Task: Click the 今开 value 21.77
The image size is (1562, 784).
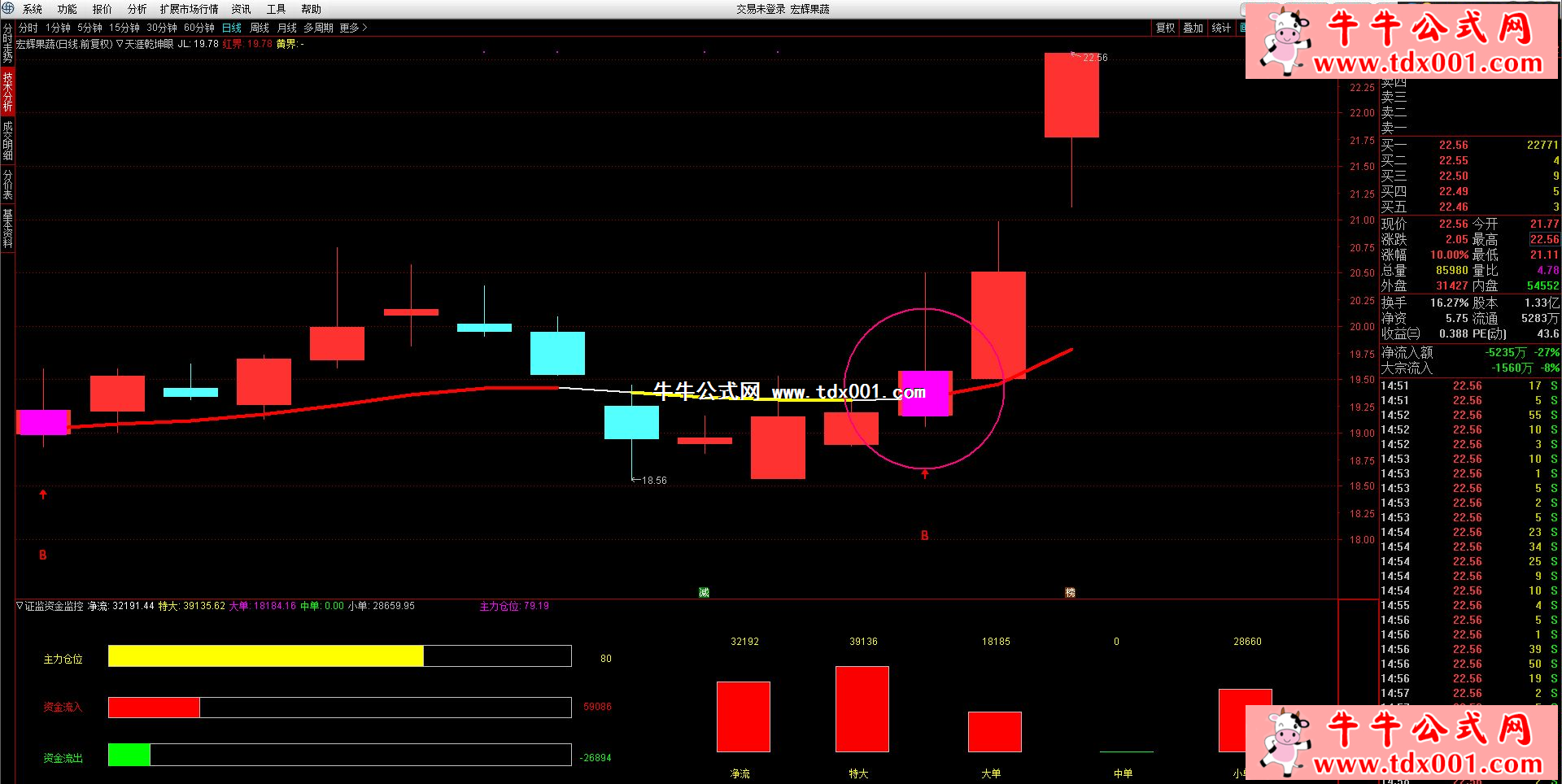Action: [1544, 224]
